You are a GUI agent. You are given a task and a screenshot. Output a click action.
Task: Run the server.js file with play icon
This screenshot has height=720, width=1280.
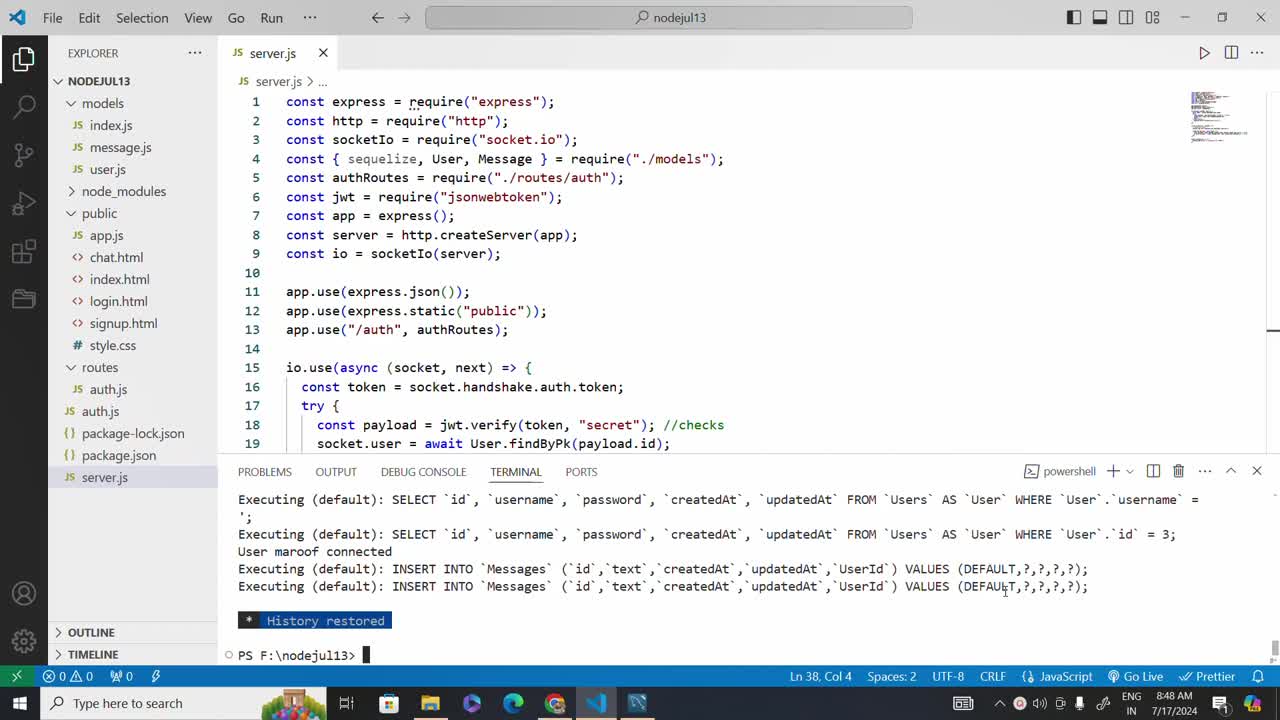tap(1204, 53)
